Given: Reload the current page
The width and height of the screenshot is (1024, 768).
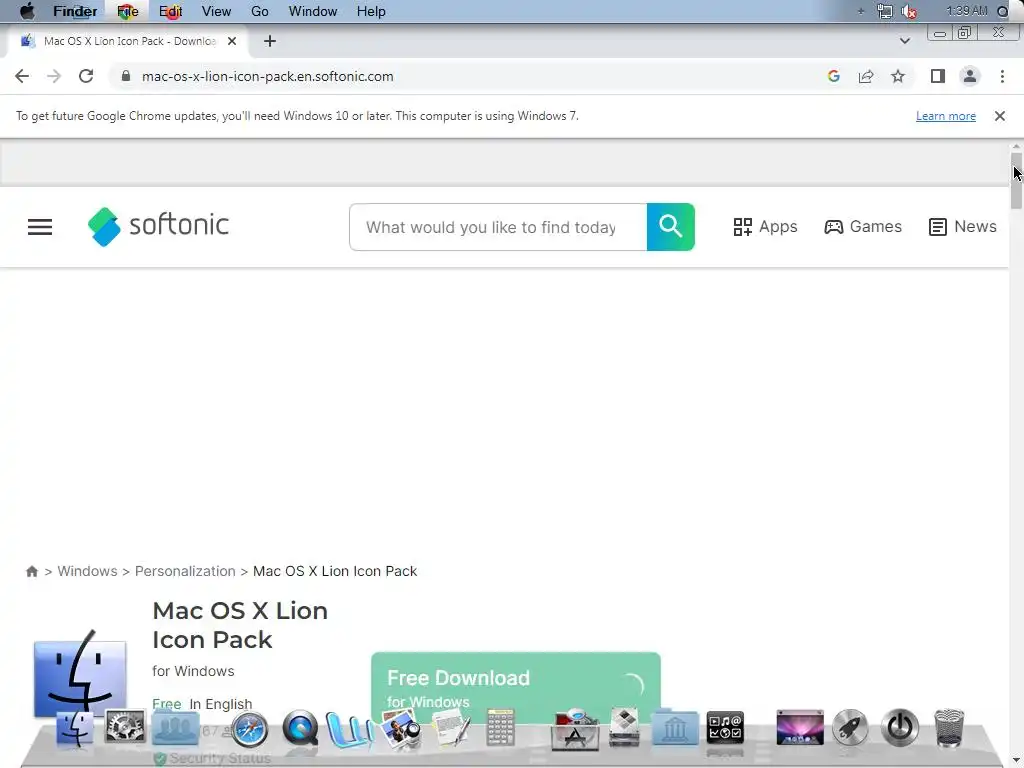Looking at the screenshot, I should (x=86, y=76).
